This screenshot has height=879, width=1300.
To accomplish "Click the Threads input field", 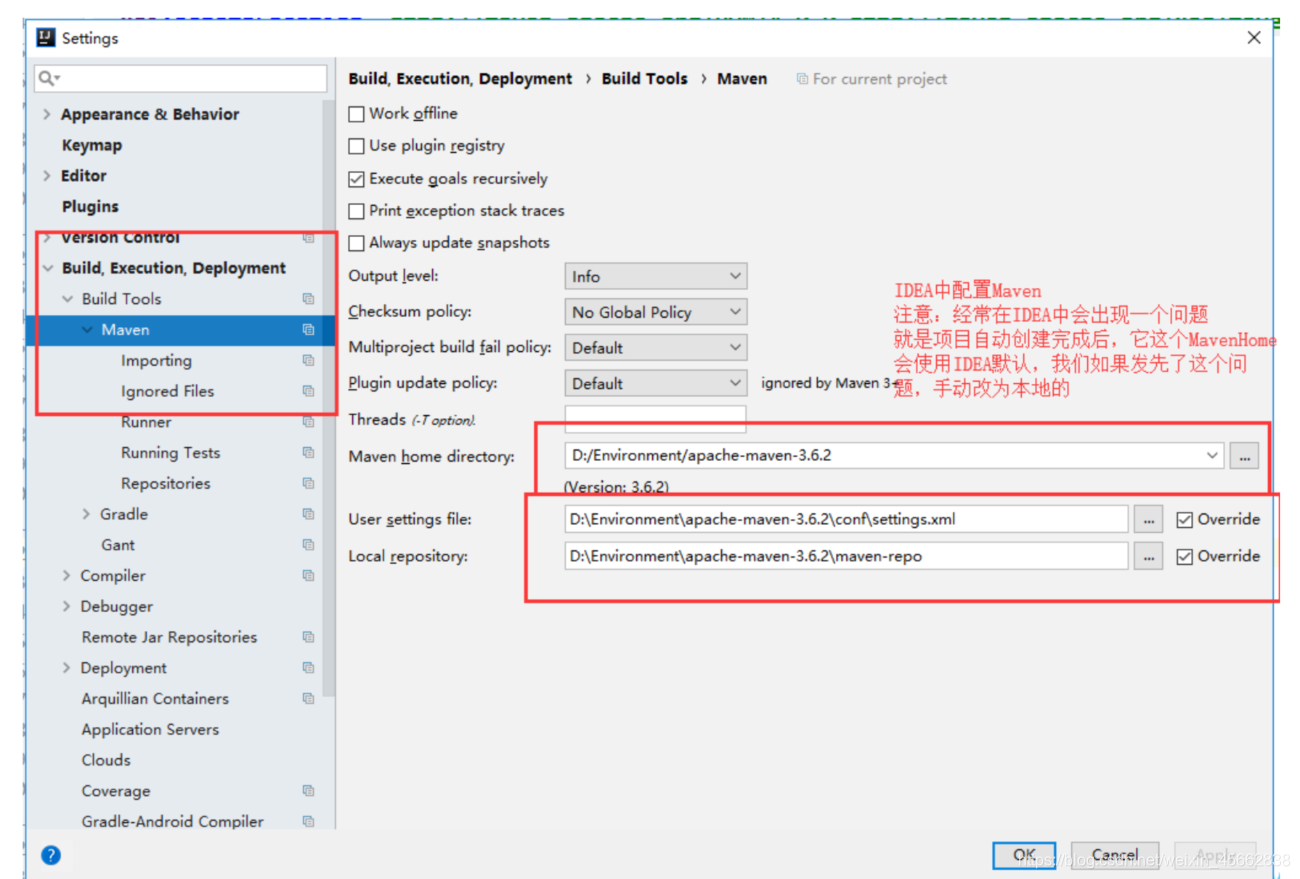I will coord(655,419).
